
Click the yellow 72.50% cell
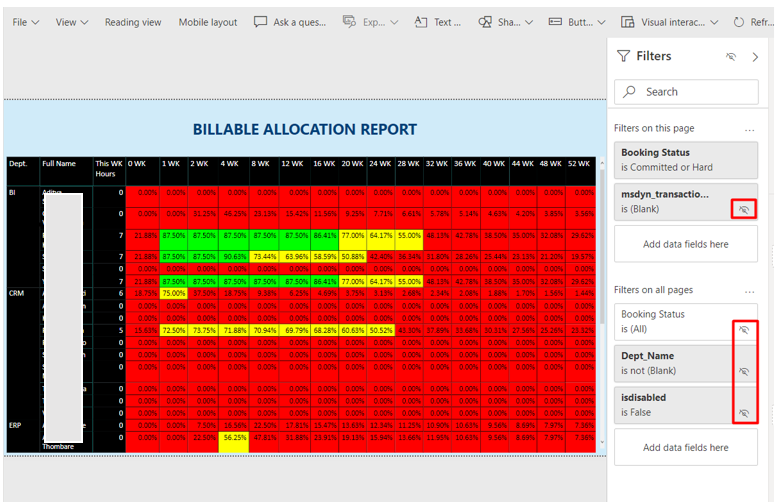click(x=174, y=330)
